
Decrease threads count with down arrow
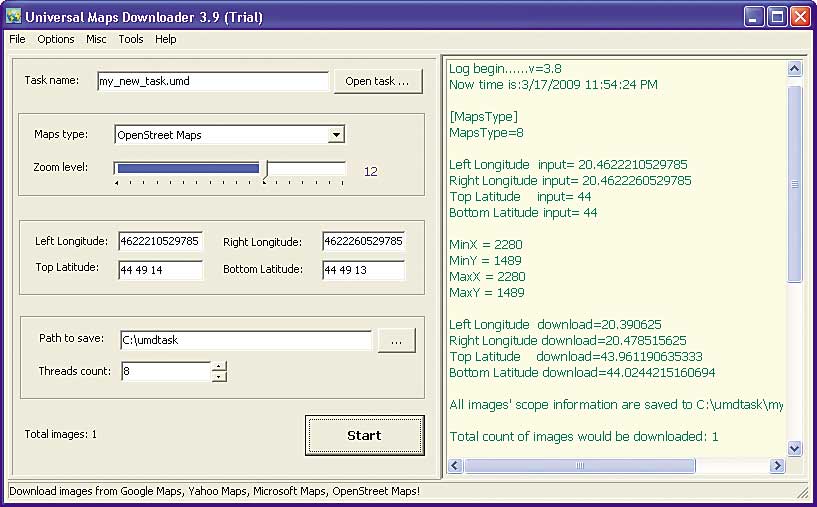219,377
